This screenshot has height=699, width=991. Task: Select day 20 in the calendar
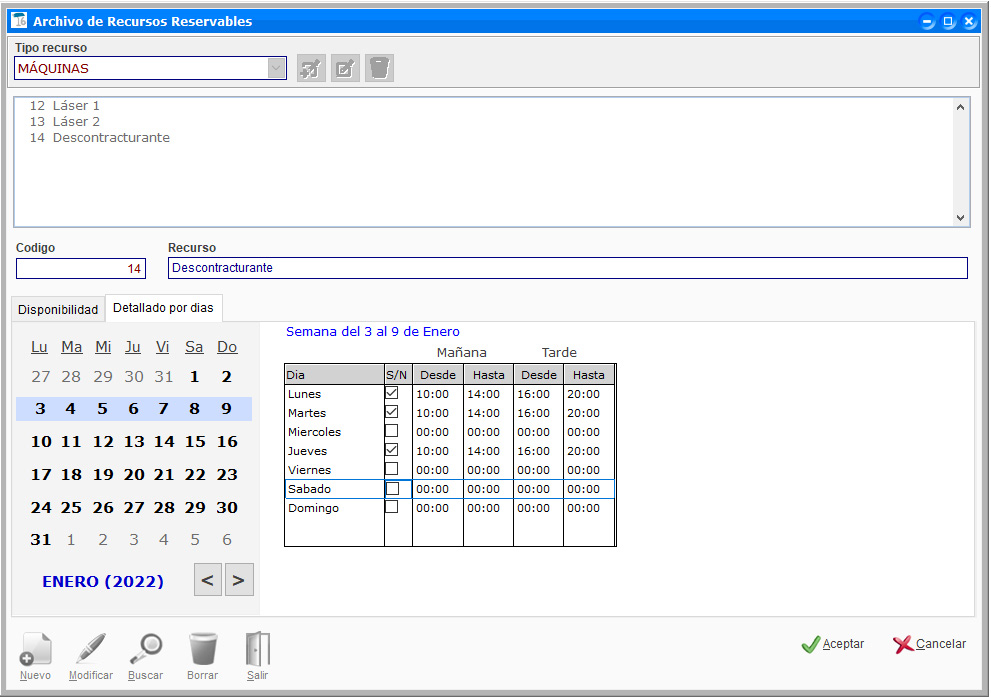click(134, 474)
